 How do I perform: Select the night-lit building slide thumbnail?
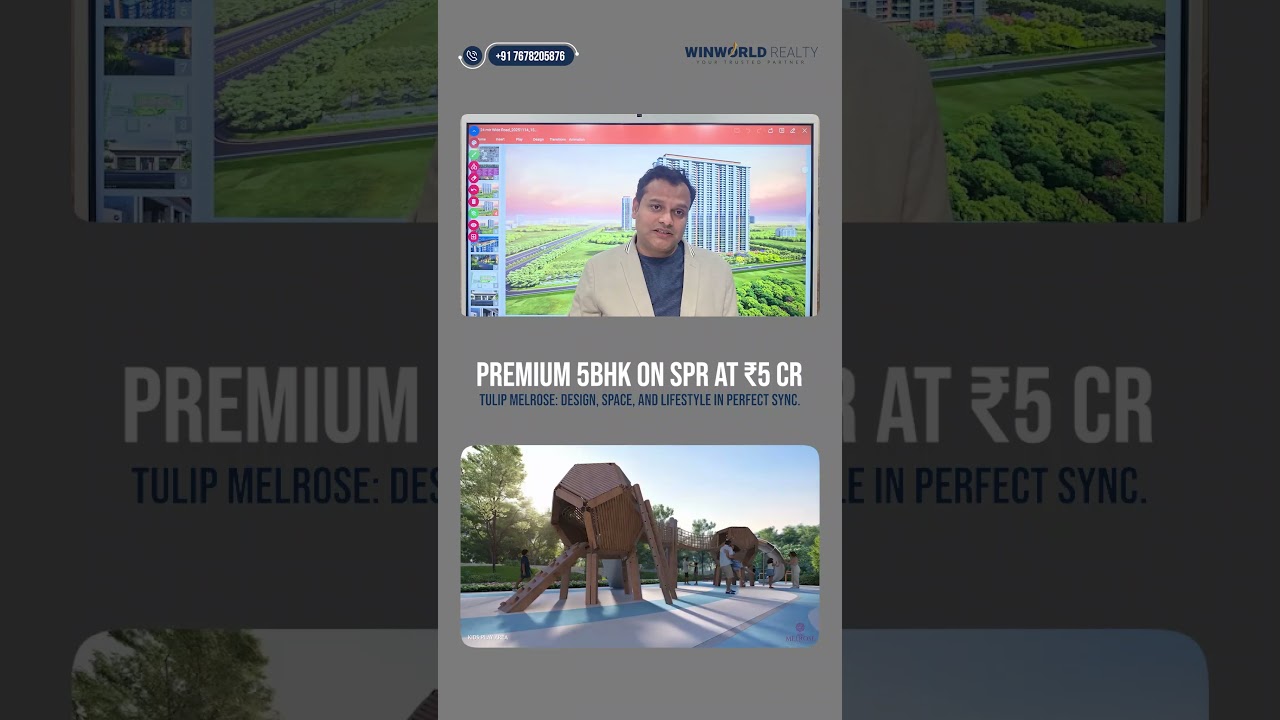coord(484,262)
